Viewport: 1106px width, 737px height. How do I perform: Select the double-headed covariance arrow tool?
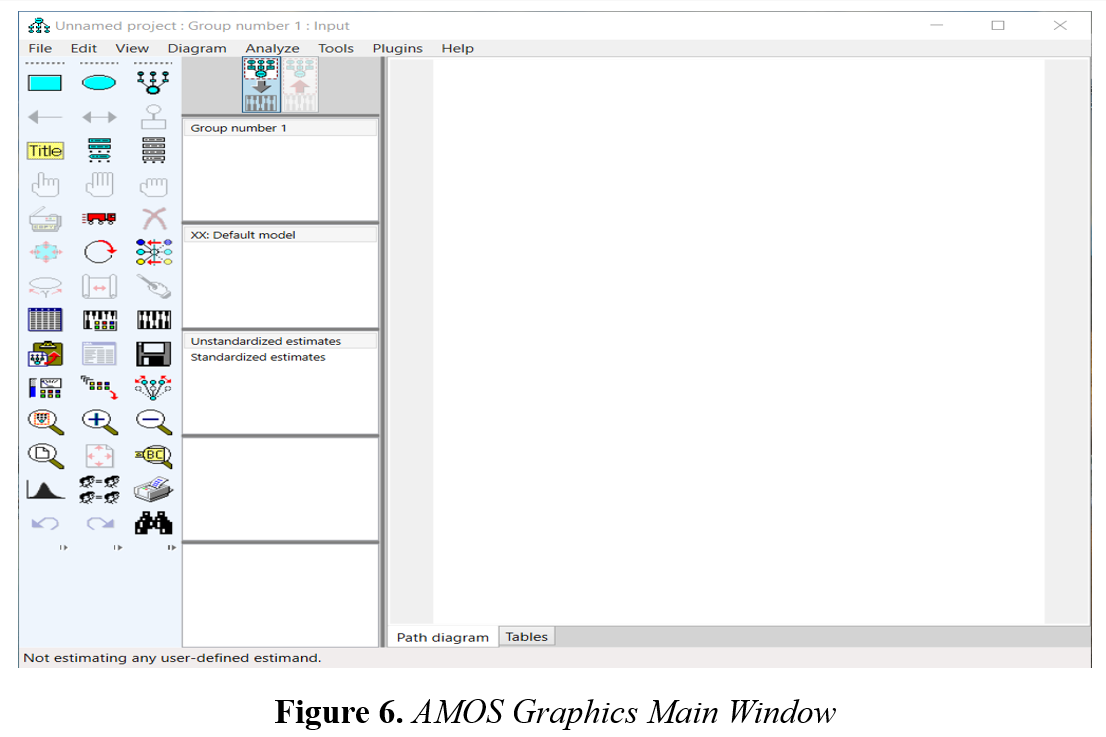click(99, 117)
